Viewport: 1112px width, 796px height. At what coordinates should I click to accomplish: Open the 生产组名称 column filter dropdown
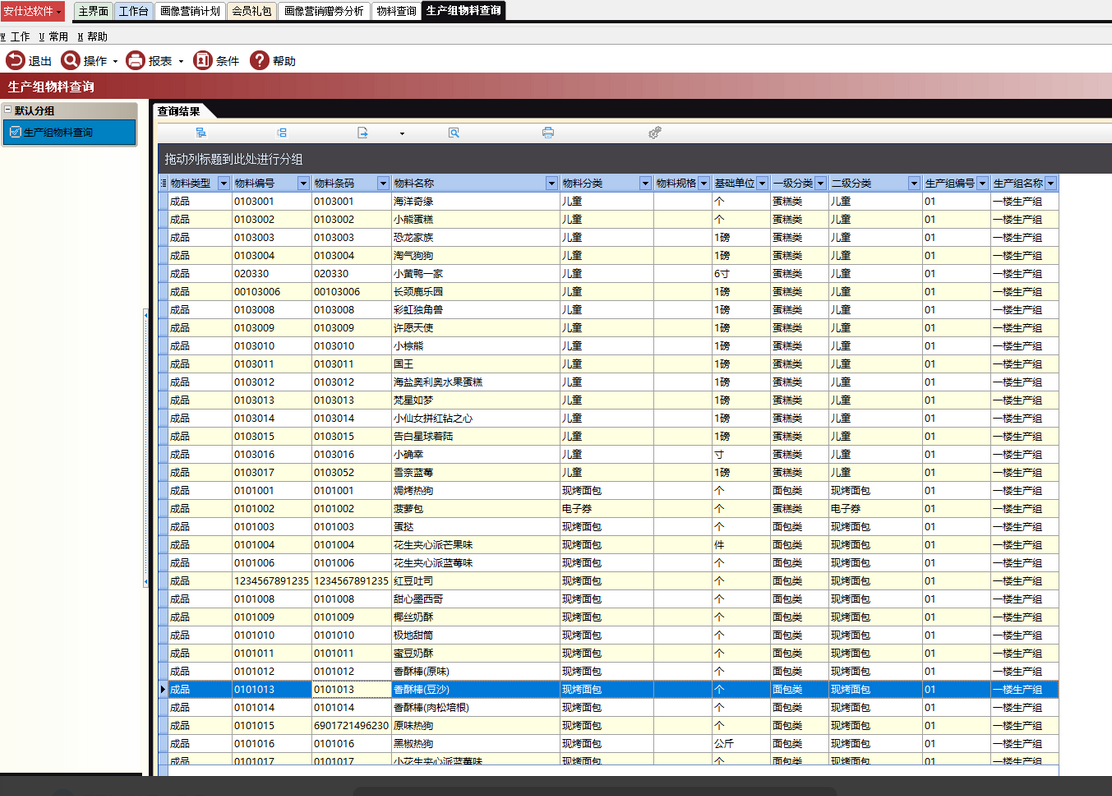point(1051,184)
